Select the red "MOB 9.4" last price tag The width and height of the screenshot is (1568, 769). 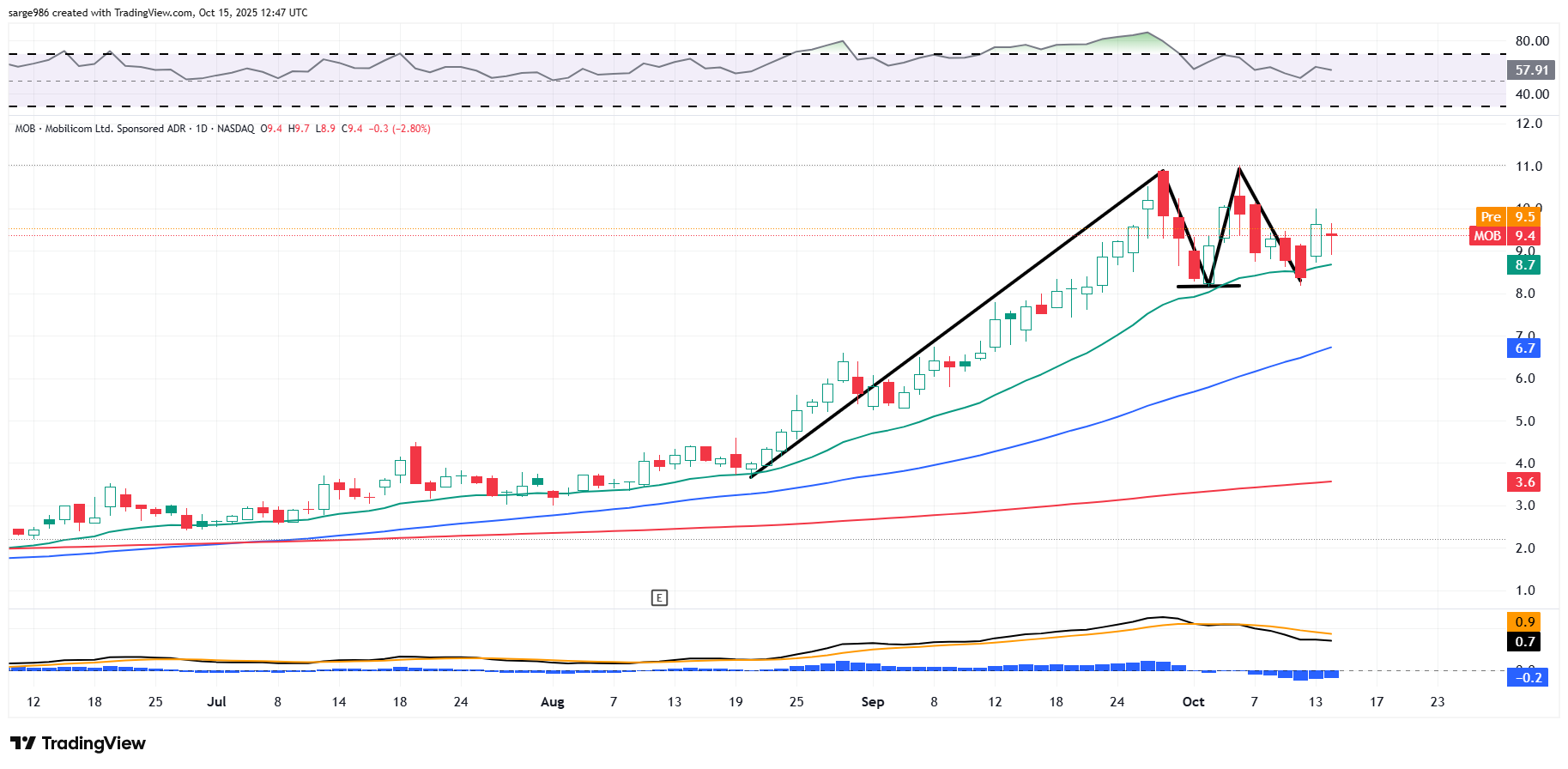1506,236
